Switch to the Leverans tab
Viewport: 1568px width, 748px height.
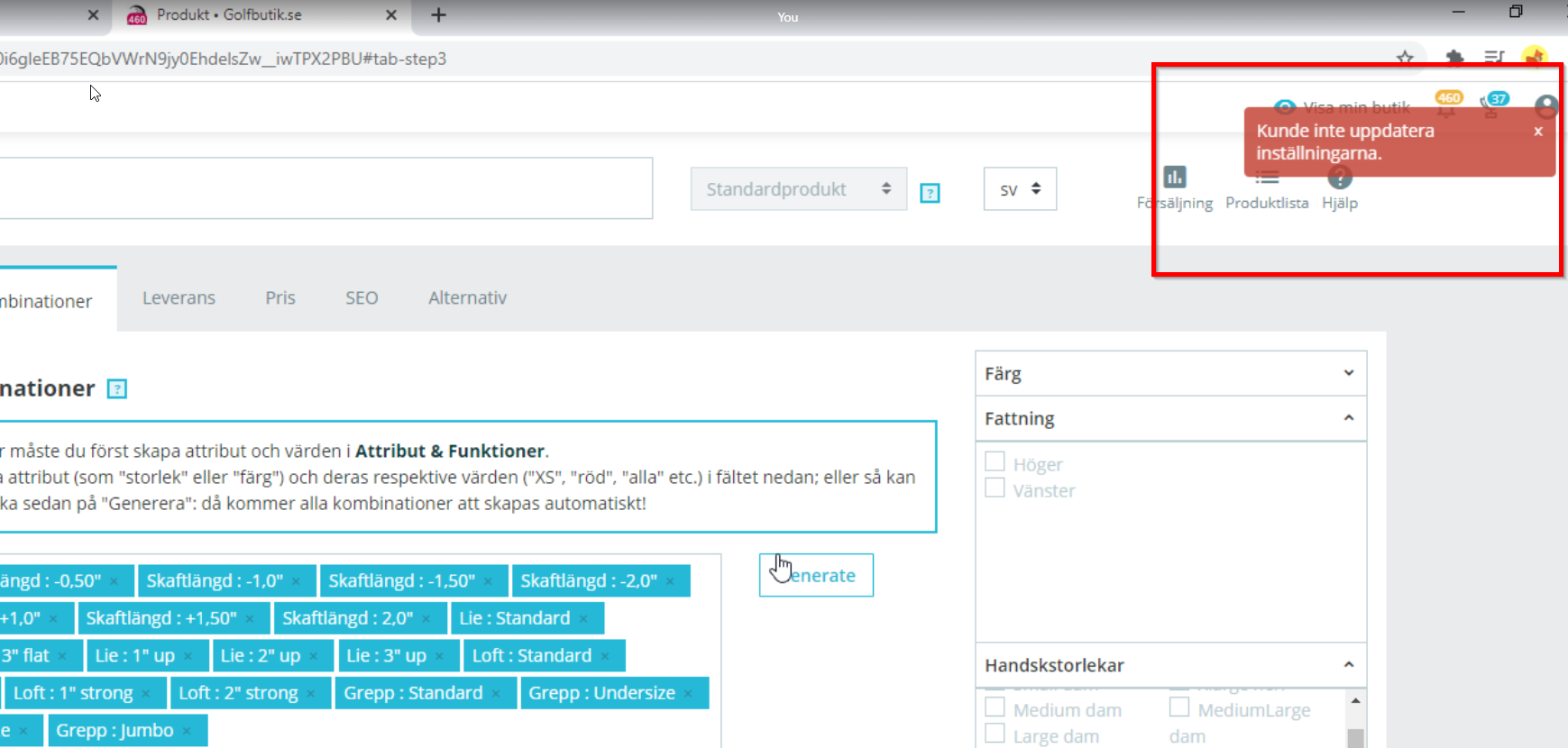pyautogui.click(x=179, y=298)
